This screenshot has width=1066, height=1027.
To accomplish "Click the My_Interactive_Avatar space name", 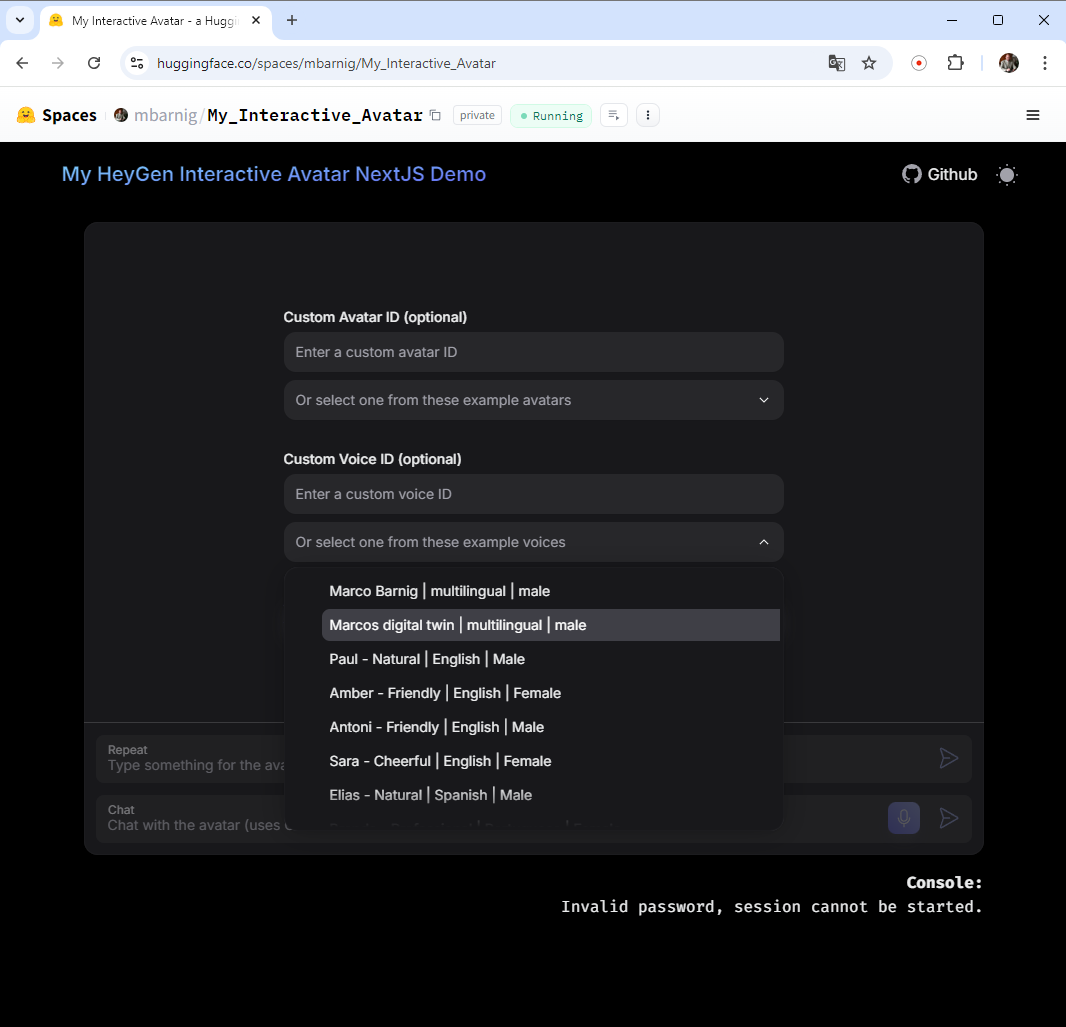I will [315, 115].
